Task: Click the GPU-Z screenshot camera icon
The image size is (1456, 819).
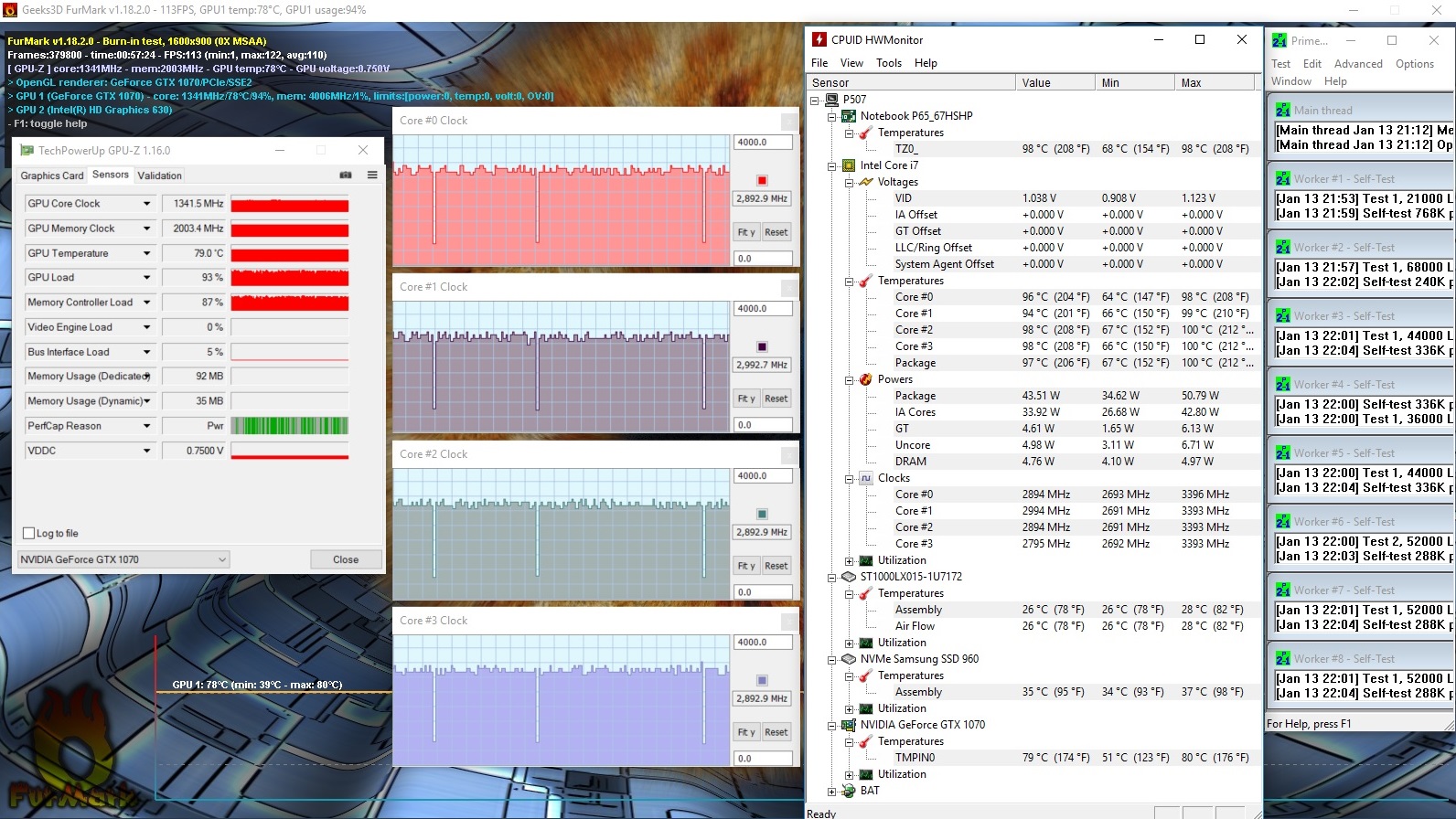Action: coord(346,175)
